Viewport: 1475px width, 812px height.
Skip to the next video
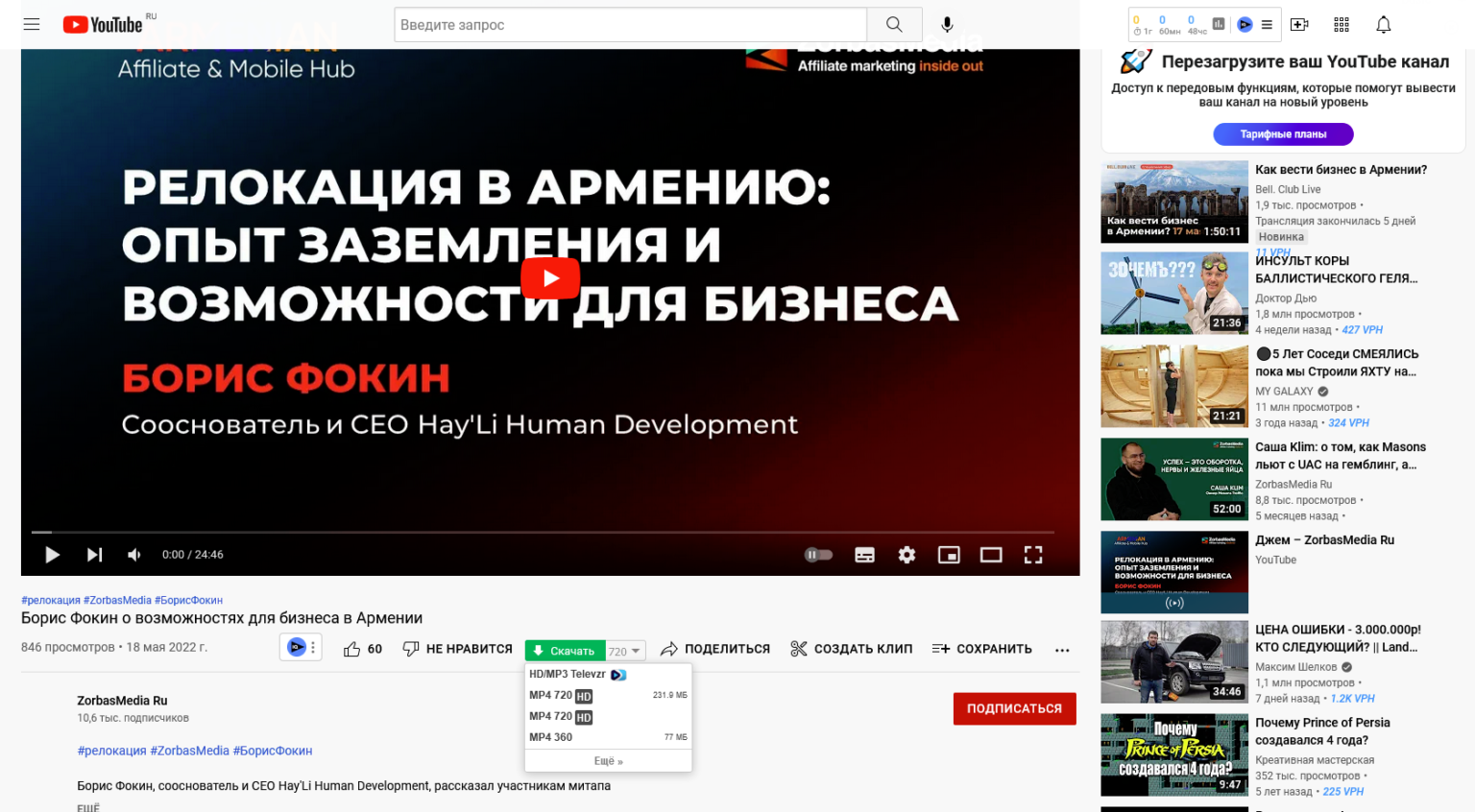(x=94, y=555)
